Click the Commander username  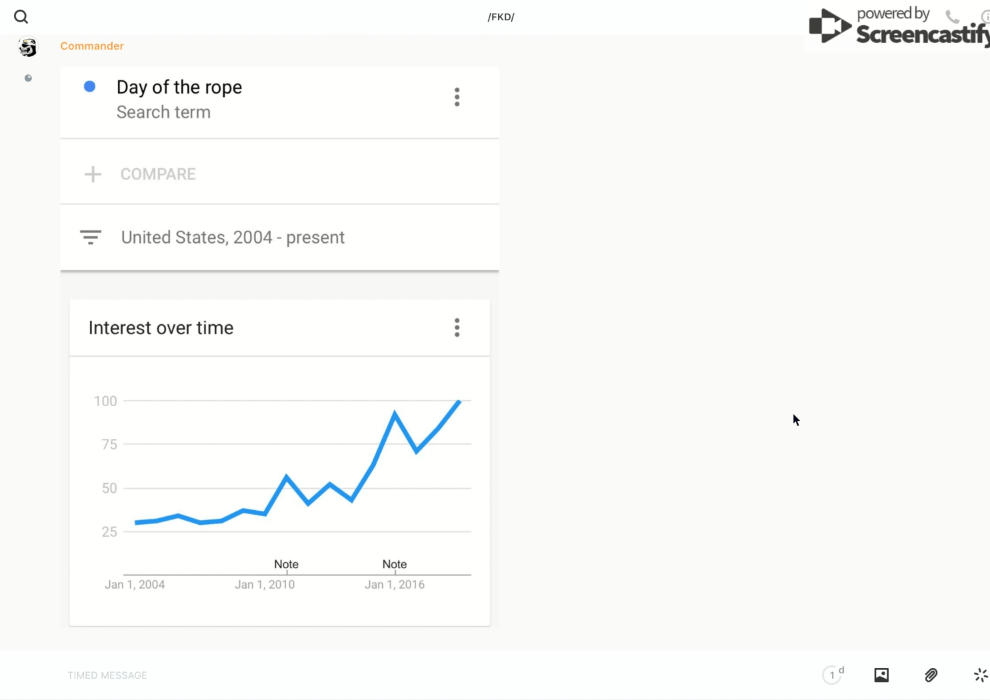(92, 46)
